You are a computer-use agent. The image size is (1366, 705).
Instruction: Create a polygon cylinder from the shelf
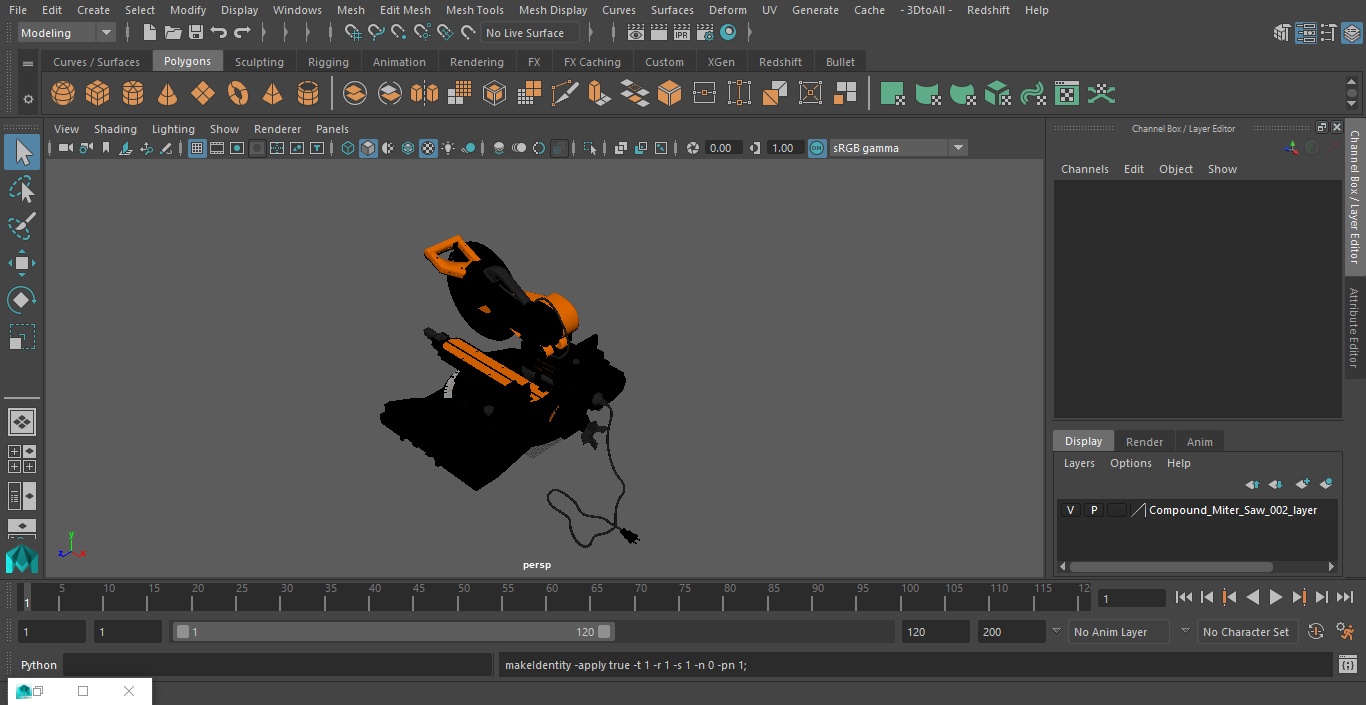pos(133,94)
